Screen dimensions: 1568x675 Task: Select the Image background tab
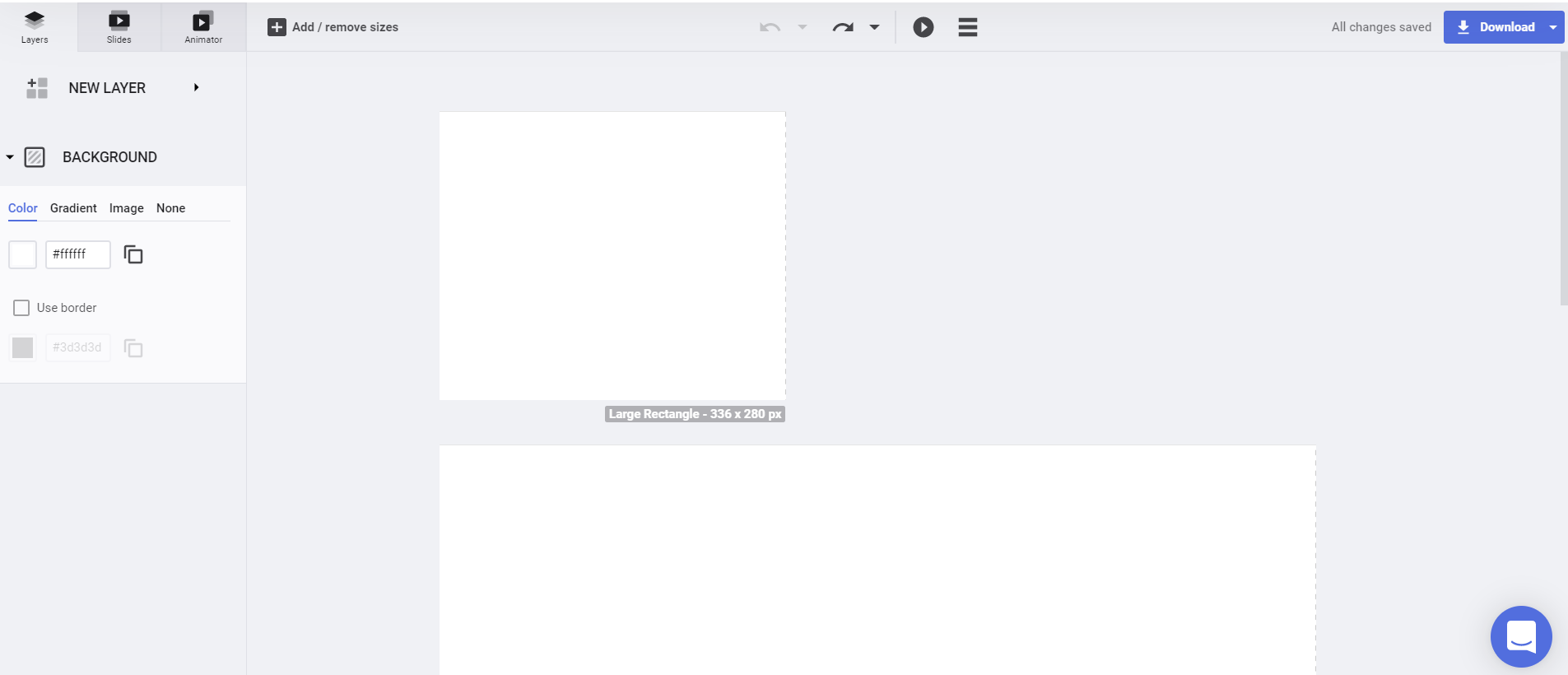coord(126,208)
